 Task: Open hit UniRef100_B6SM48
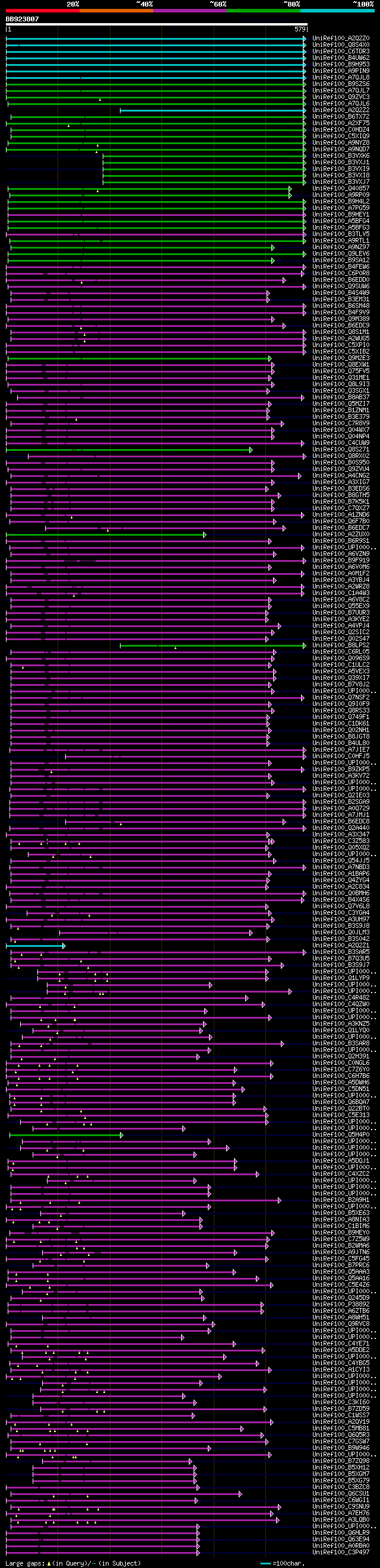tap(341, 306)
